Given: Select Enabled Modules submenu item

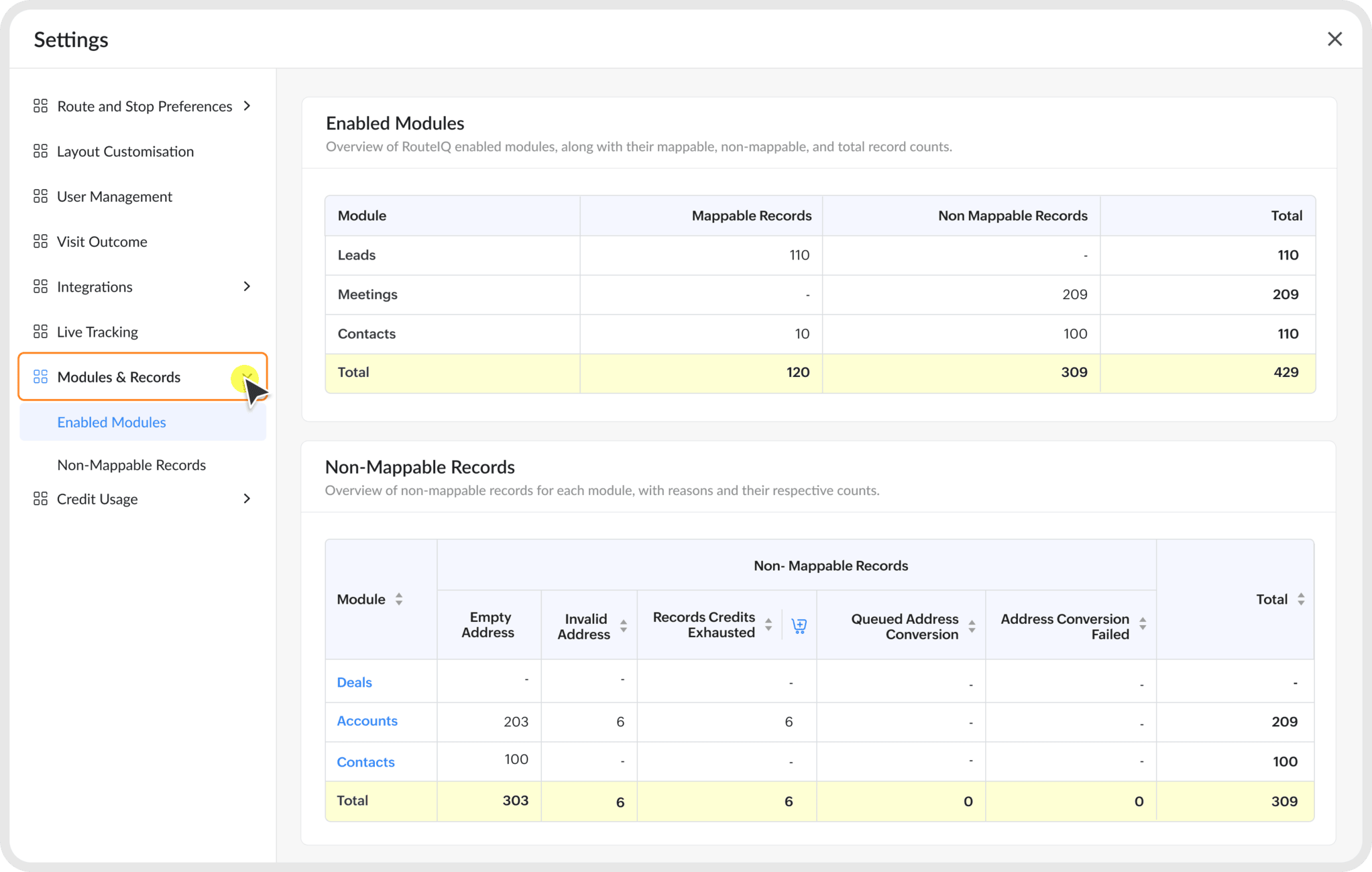Looking at the screenshot, I should [x=143, y=422].
